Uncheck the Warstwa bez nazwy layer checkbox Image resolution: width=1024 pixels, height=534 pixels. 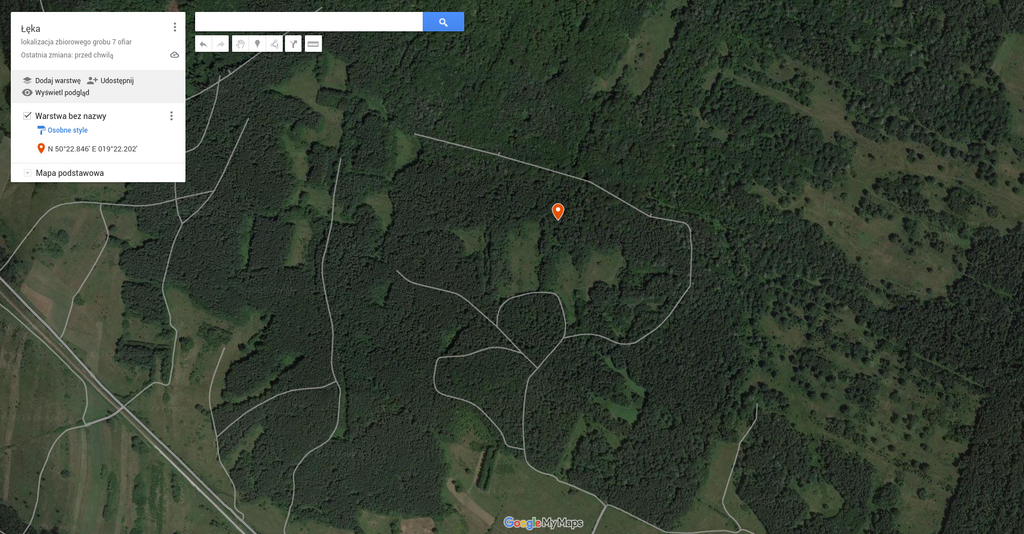point(27,116)
